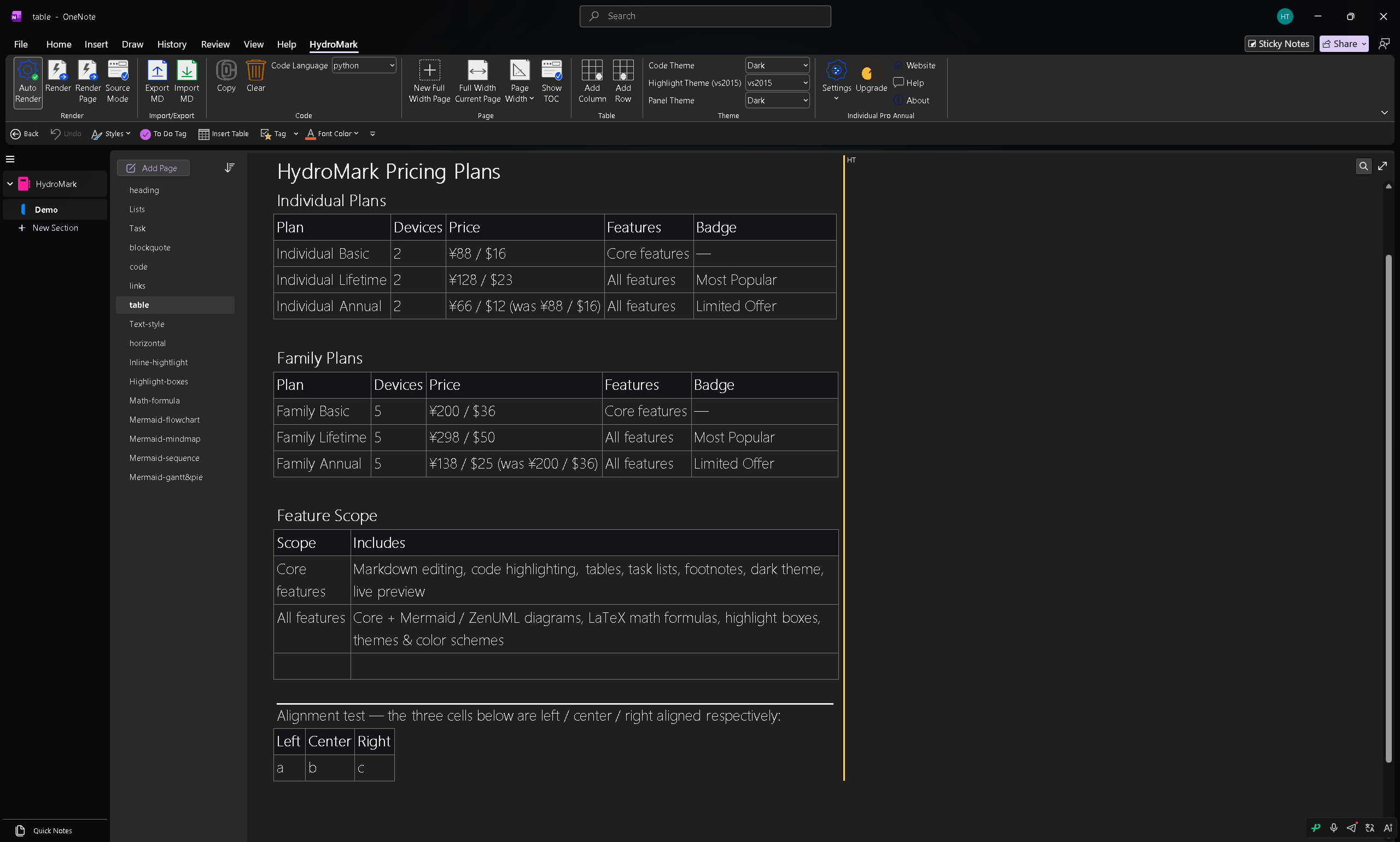The width and height of the screenshot is (1400, 842).
Task: Switch to the History tab
Action: click(x=171, y=44)
